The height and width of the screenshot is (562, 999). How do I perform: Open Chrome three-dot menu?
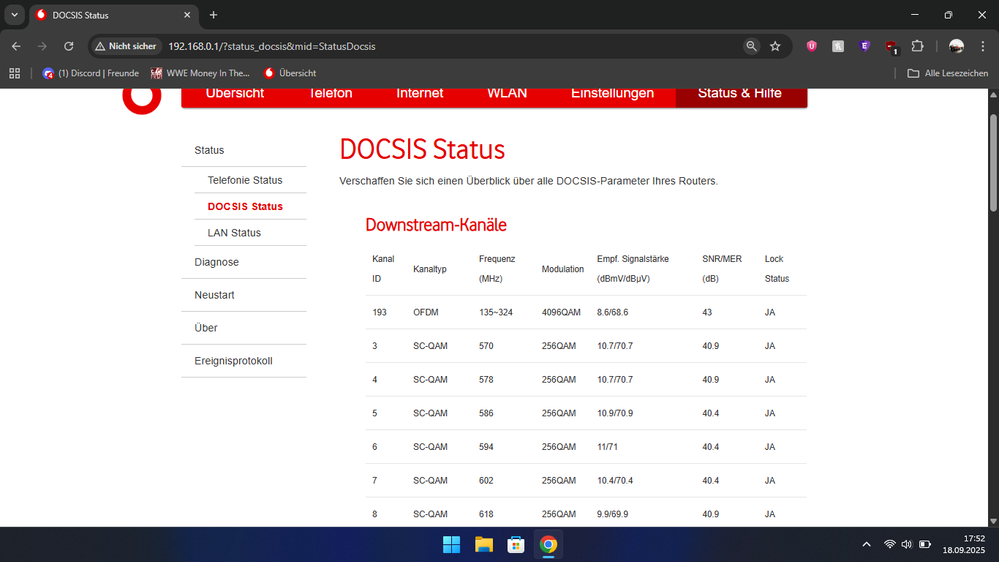click(x=983, y=47)
